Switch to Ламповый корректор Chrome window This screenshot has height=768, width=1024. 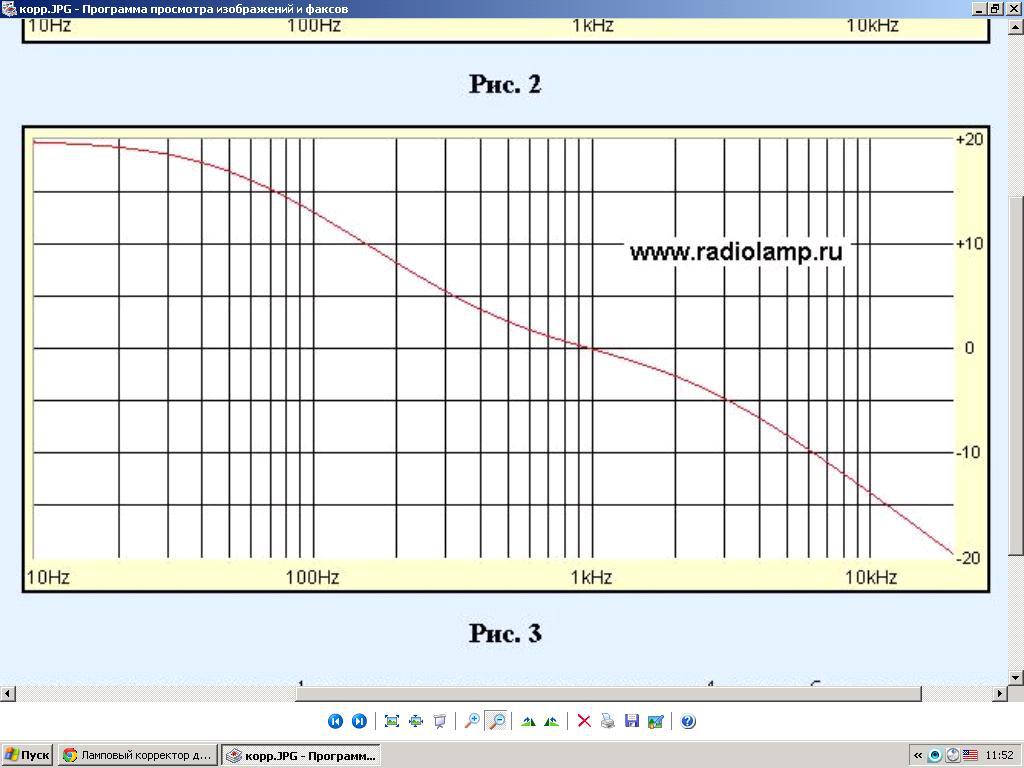tap(137, 755)
